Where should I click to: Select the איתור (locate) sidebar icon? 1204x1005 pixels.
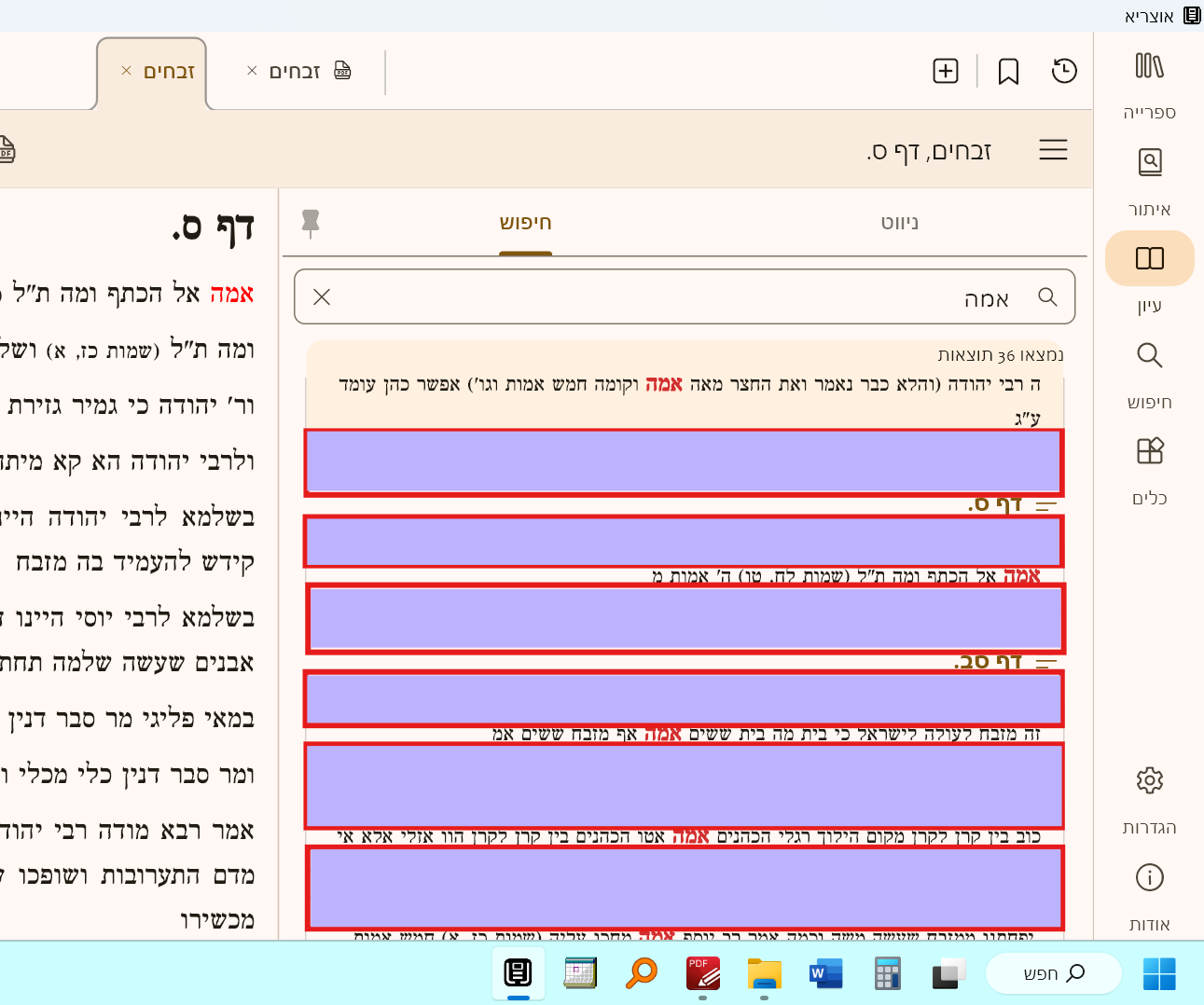(x=1149, y=161)
